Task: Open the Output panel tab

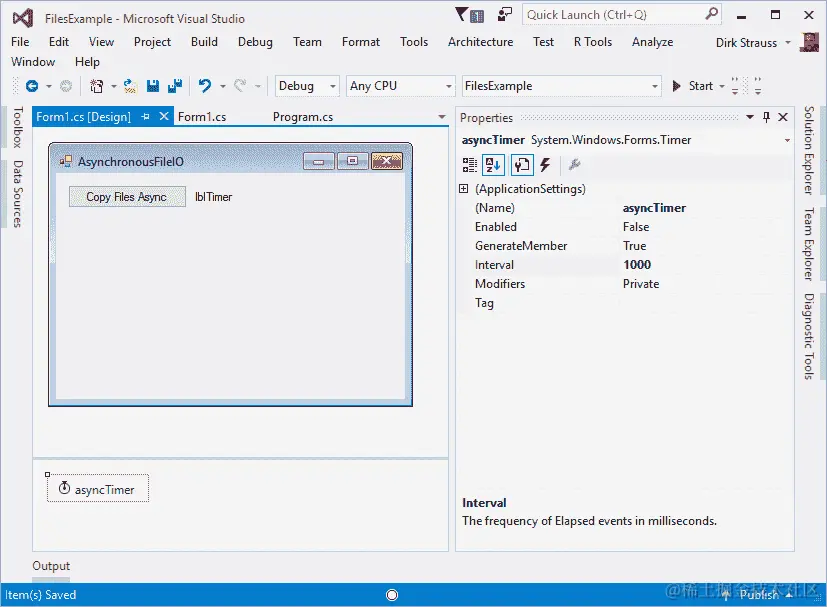Action: coord(51,566)
